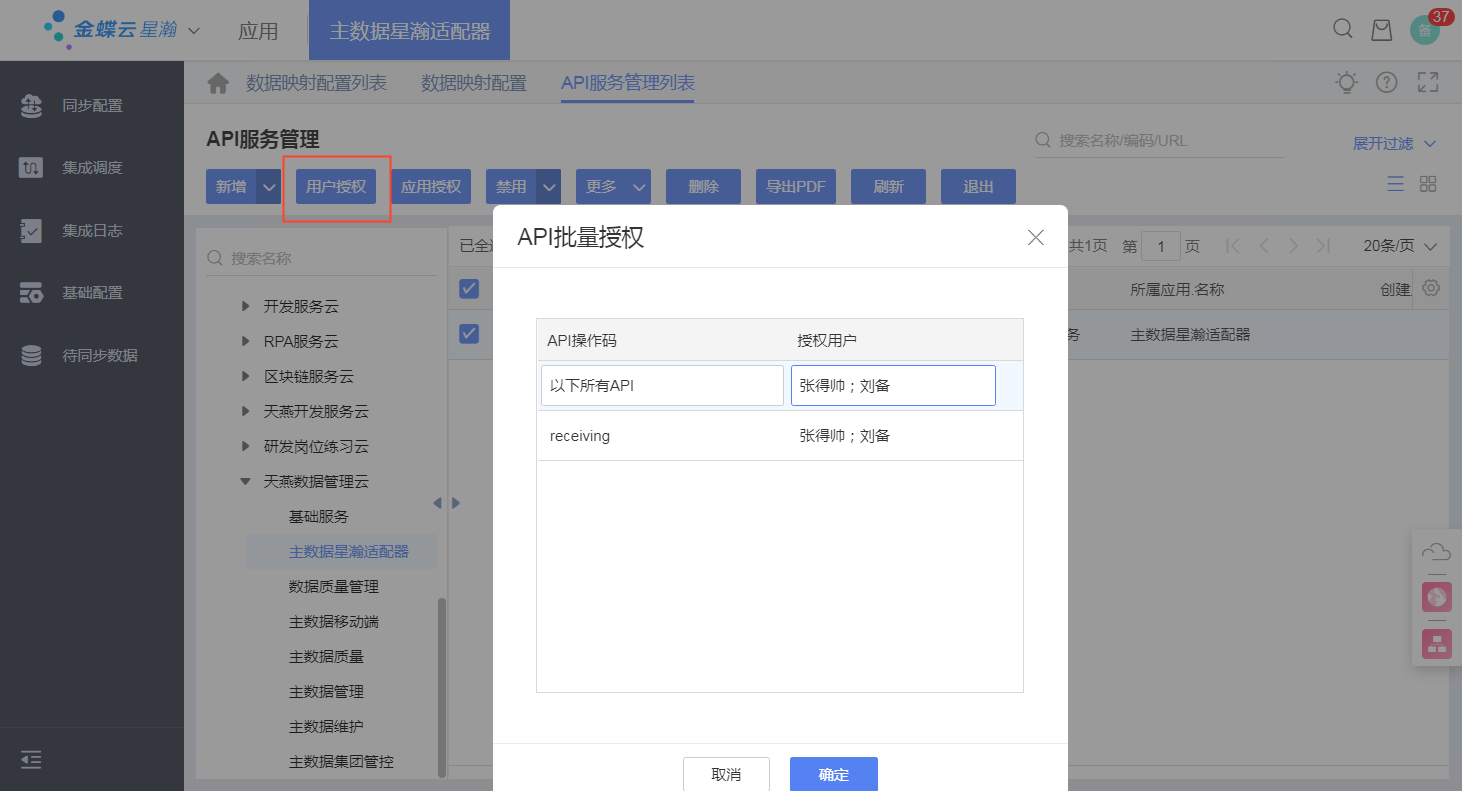
Task: Go to first page arrow icon
Action: 1233,246
